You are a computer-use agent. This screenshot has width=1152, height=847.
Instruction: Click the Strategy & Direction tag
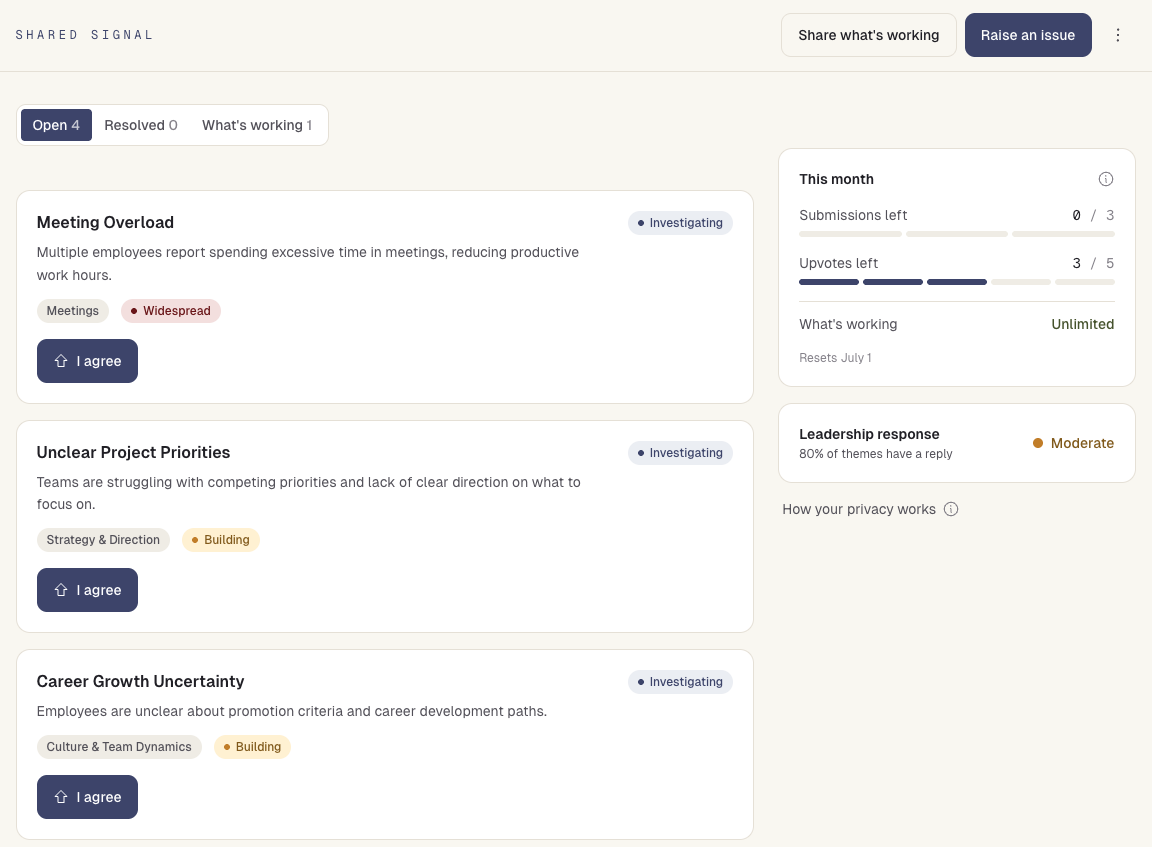click(x=103, y=540)
